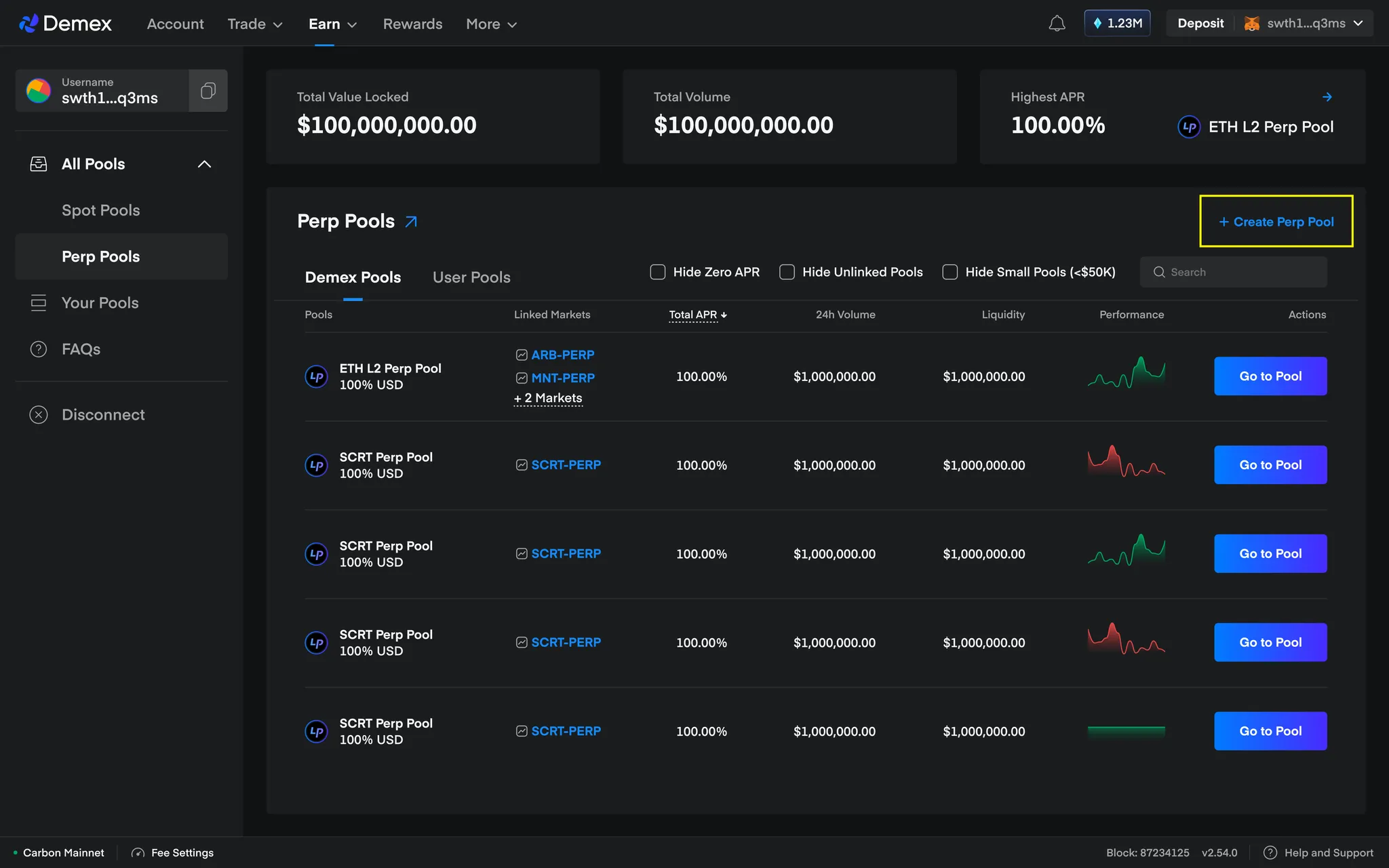Click the FAQs question-mark icon
The width and height of the screenshot is (1389, 868).
39,349
